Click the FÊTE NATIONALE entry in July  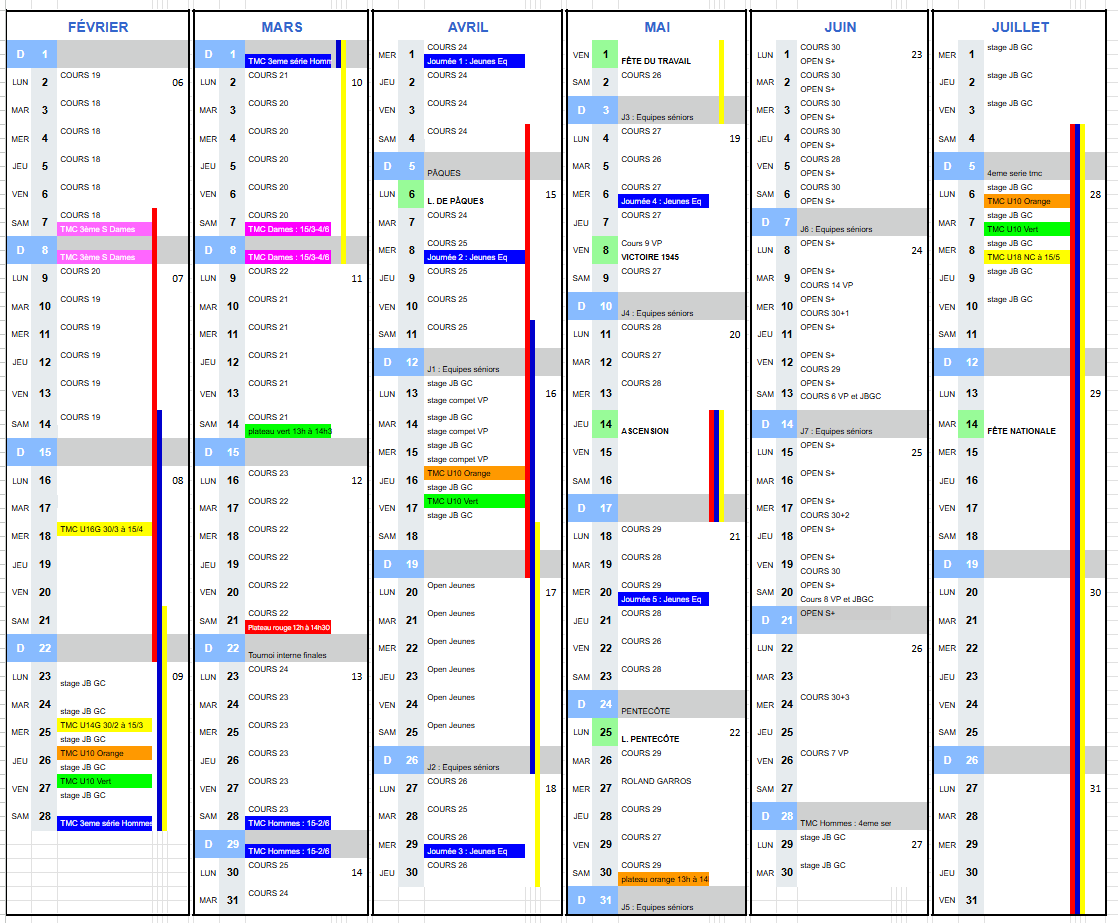(x=1021, y=431)
